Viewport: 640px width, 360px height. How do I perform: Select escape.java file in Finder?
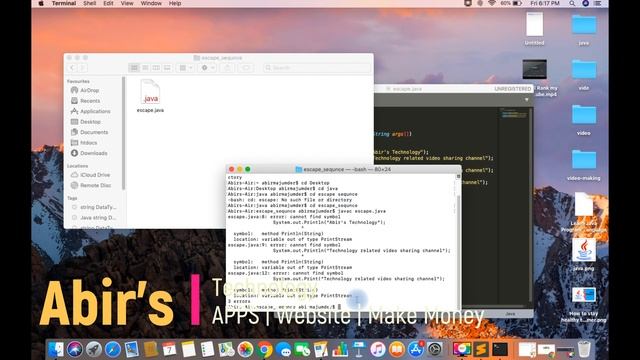(150, 96)
